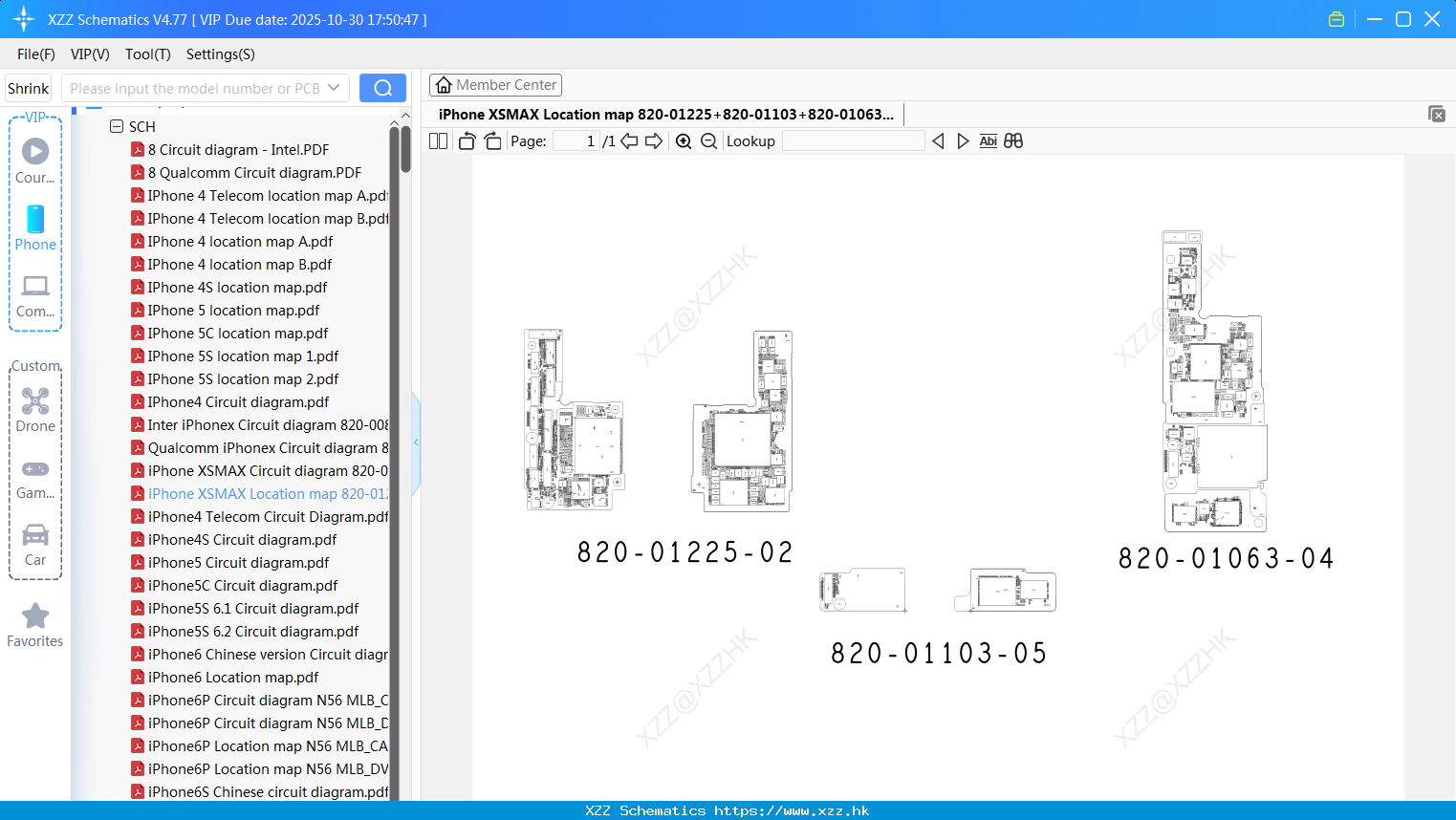Click the 820-01063-04 board drawing
Screen dimensions: 1456x820
(1214, 380)
